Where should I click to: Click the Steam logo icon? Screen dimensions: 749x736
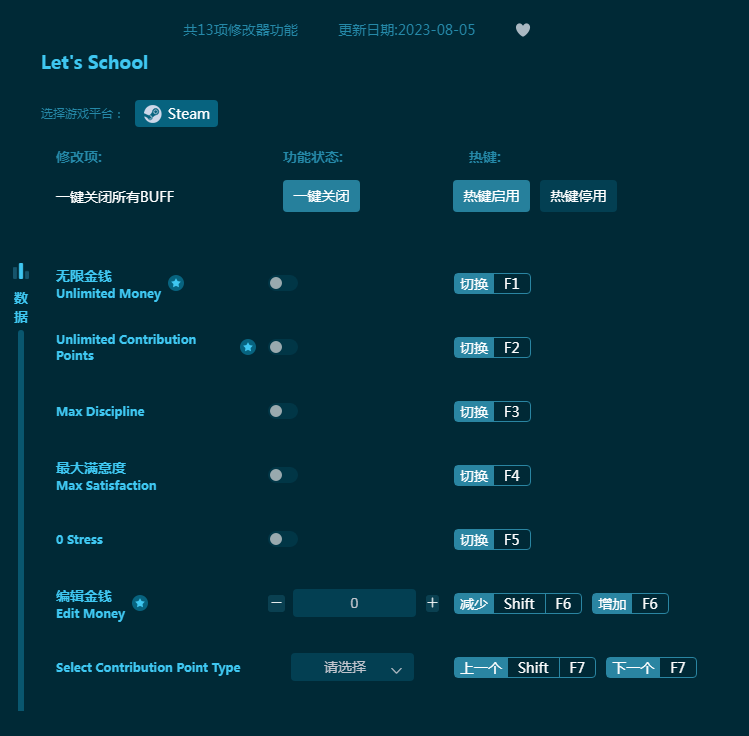tap(153, 114)
